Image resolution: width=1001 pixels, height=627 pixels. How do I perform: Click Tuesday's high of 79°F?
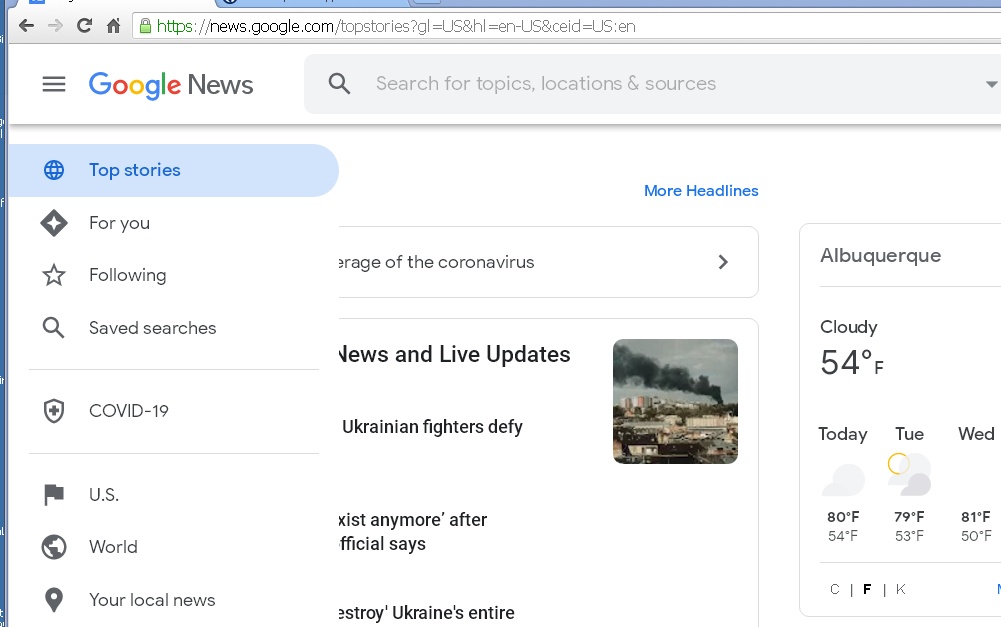pos(909,517)
